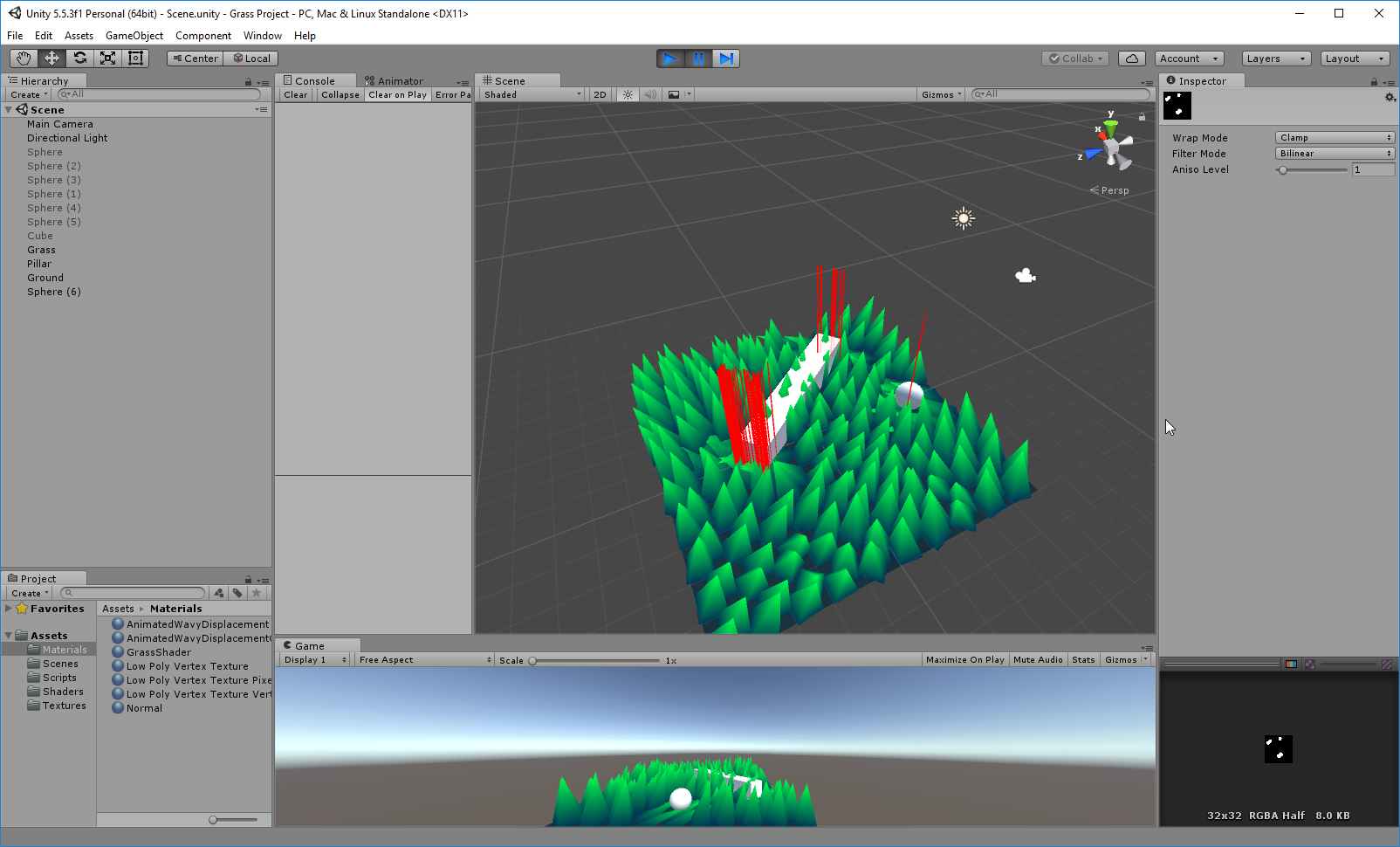Select the Move tool
Screen dimensions: 1400x847
51,59
